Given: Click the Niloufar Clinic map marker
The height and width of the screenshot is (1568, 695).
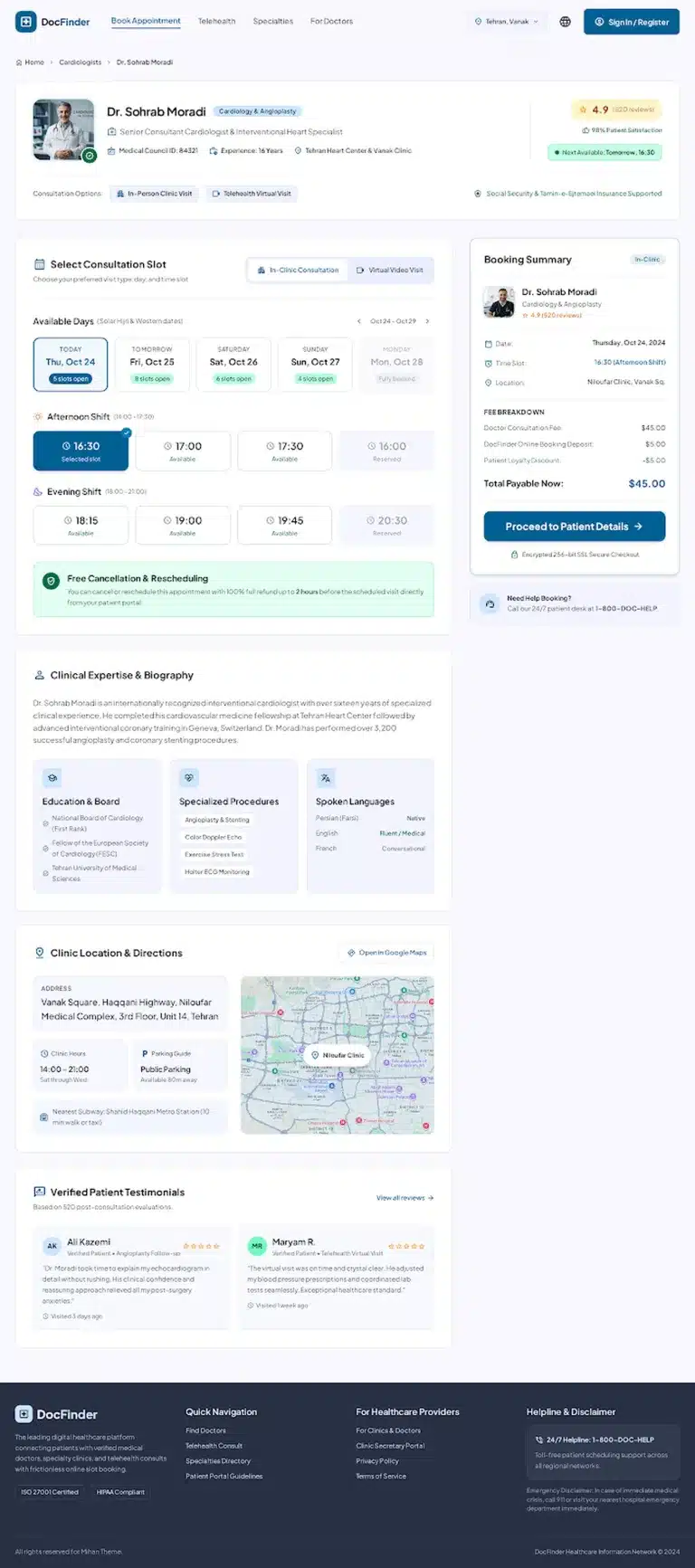Looking at the screenshot, I should [338, 1055].
